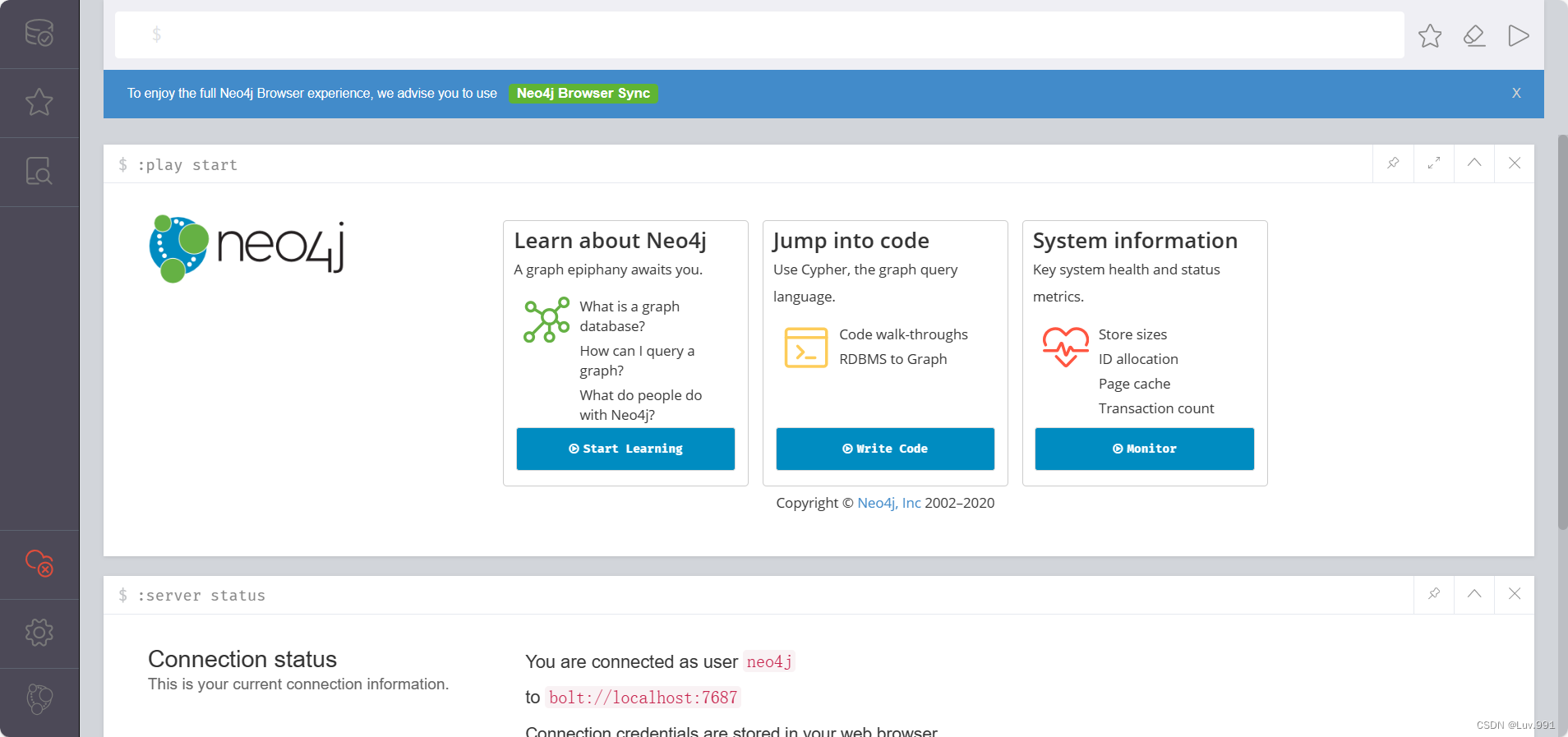Click the command editor input field
1568x737 pixels.
(x=759, y=35)
